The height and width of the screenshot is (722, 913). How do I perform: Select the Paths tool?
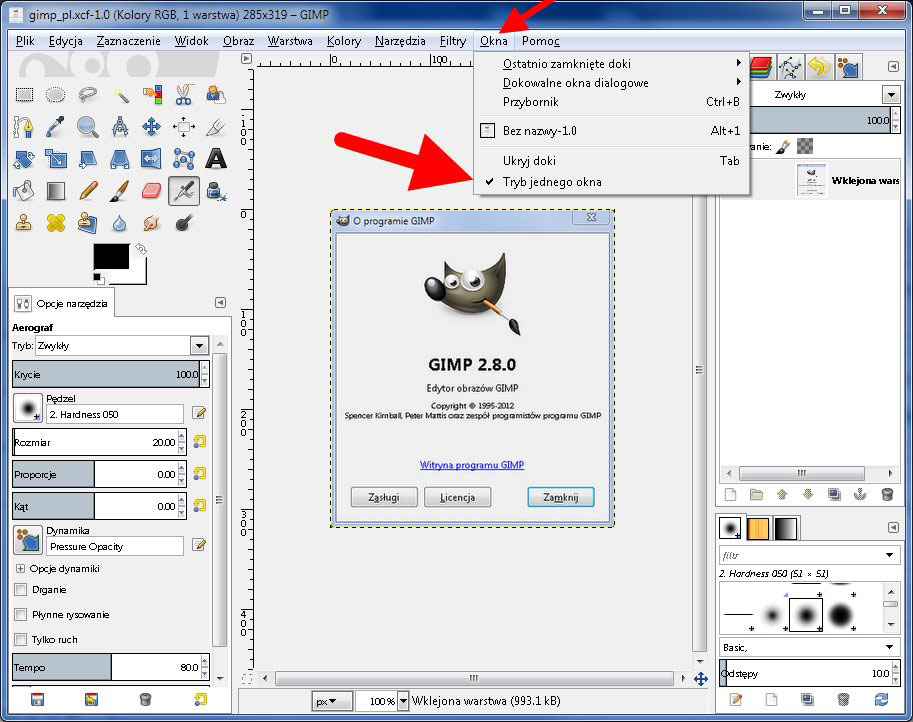click(x=23, y=126)
